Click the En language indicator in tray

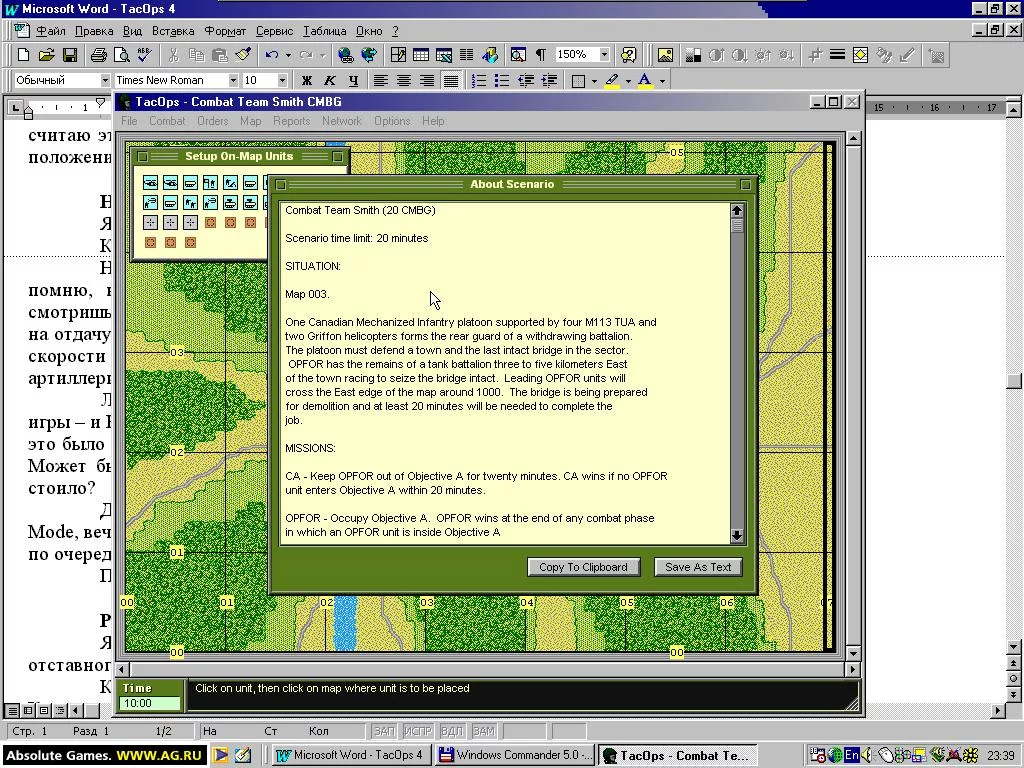(x=852, y=755)
